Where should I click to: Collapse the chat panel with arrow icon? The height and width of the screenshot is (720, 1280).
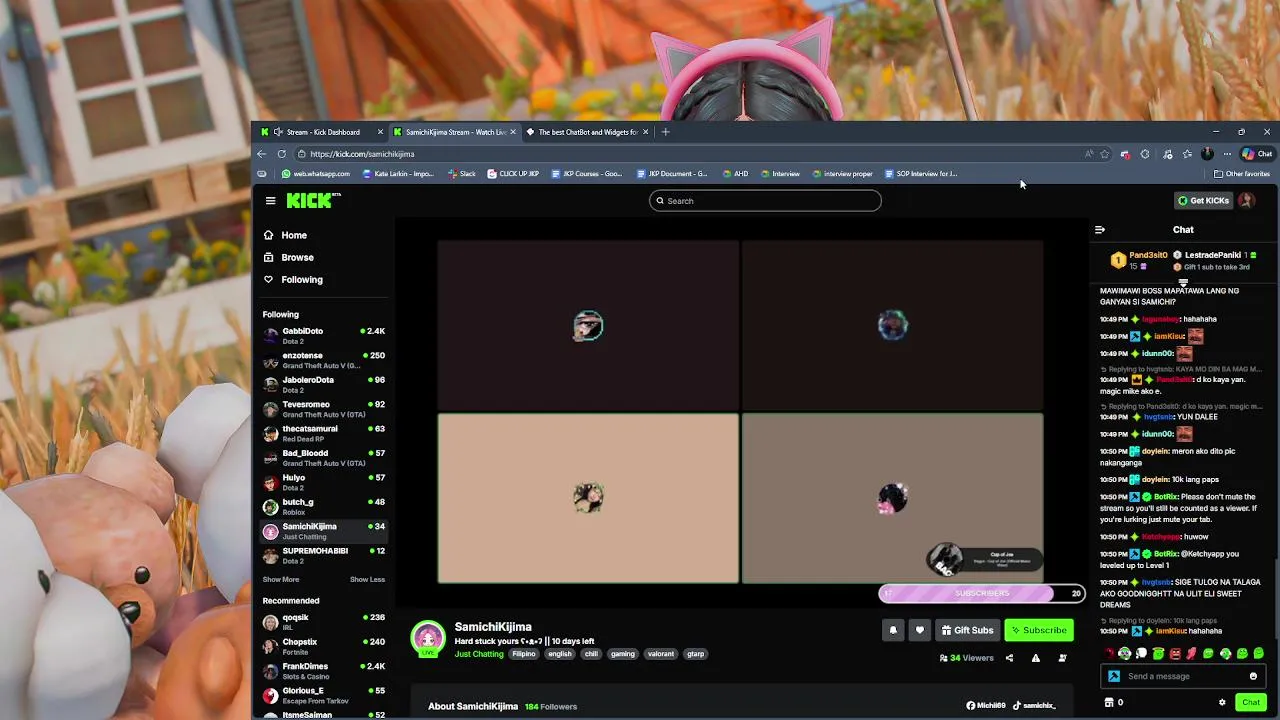tap(1100, 230)
